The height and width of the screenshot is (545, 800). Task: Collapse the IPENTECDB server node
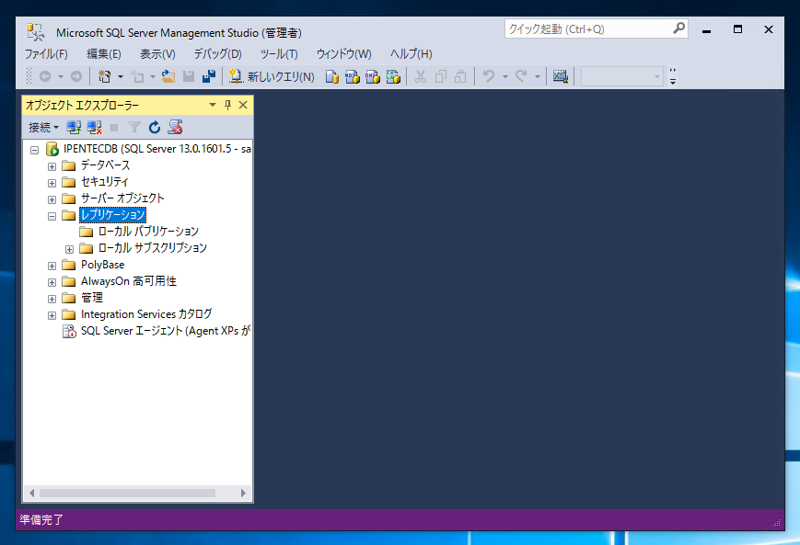click(34, 150)
